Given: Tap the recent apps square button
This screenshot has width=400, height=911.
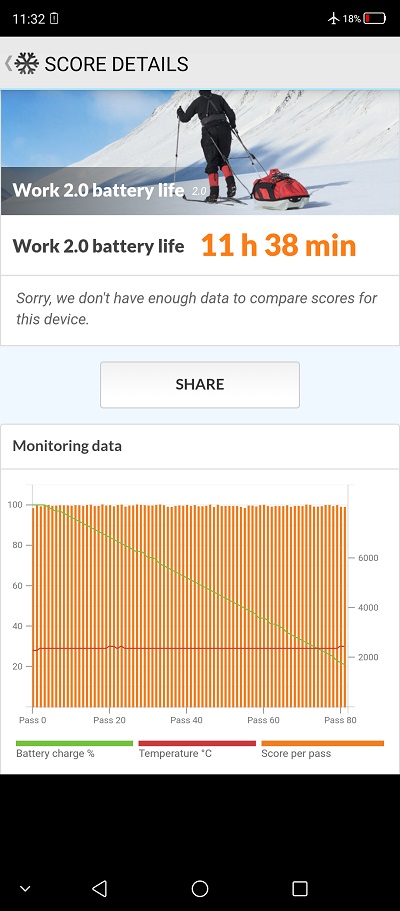Looking at the screenshot, I should (300, 888).
